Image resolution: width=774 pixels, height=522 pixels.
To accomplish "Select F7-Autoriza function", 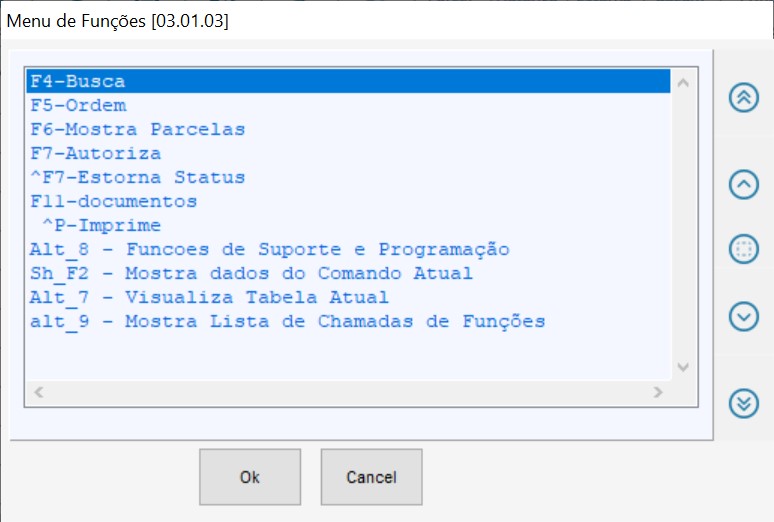I will [95, 153].
